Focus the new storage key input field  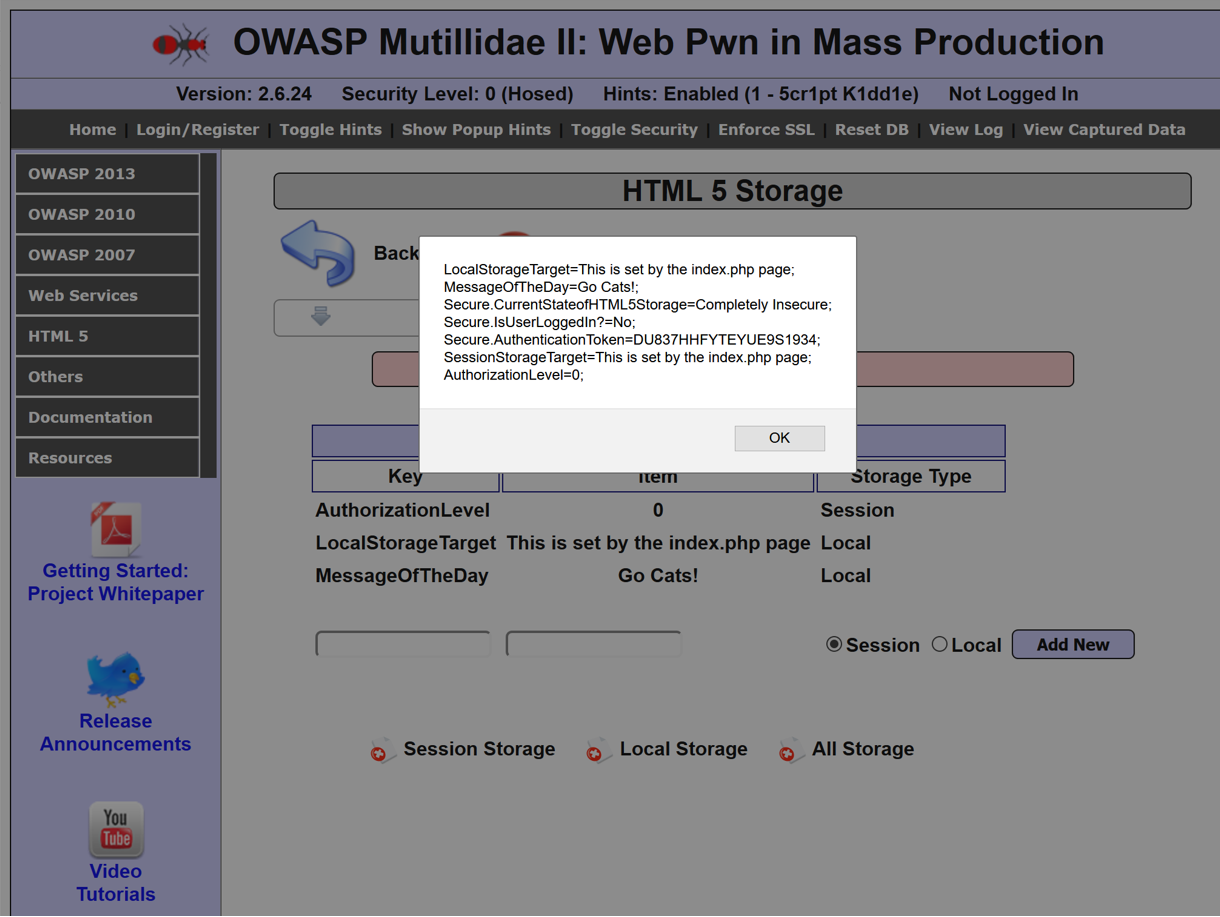pyautogui.click(x=403, y=644)
